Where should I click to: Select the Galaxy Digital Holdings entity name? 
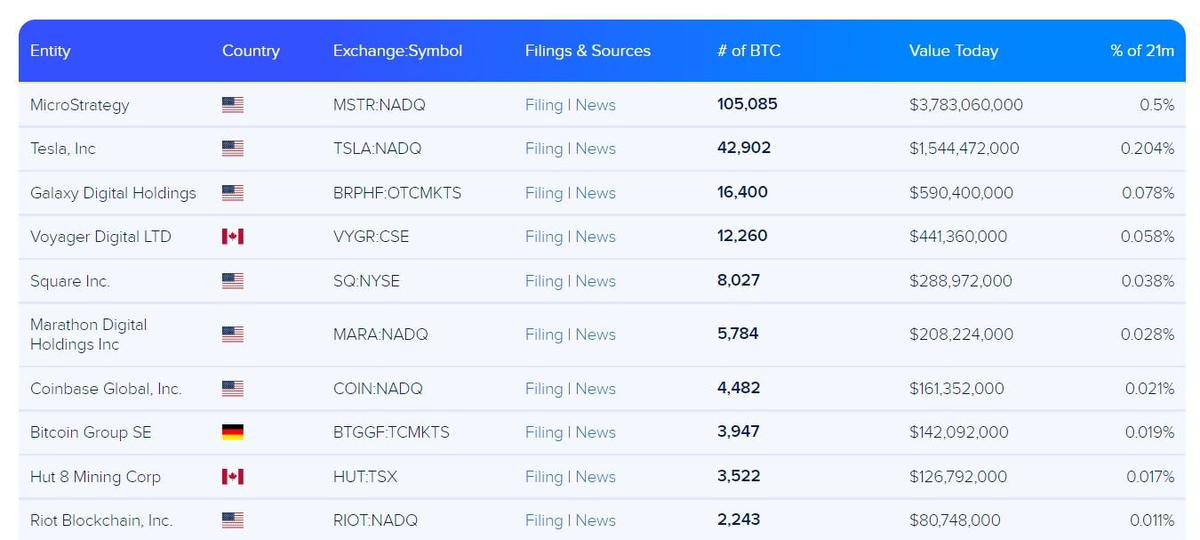(113, 193)
